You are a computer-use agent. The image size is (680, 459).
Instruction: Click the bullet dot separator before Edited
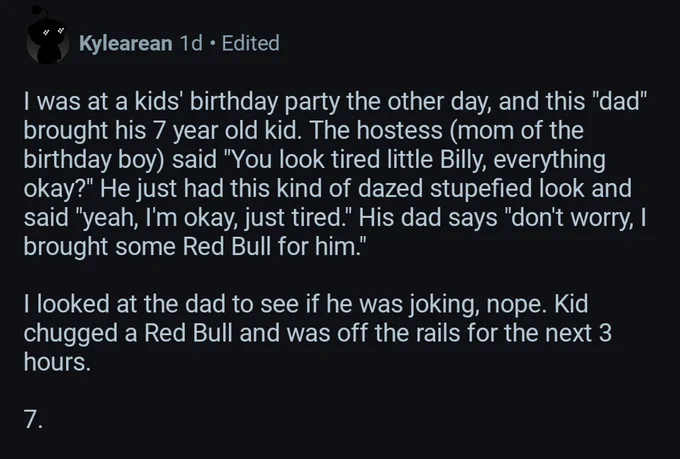pos(212,43)
